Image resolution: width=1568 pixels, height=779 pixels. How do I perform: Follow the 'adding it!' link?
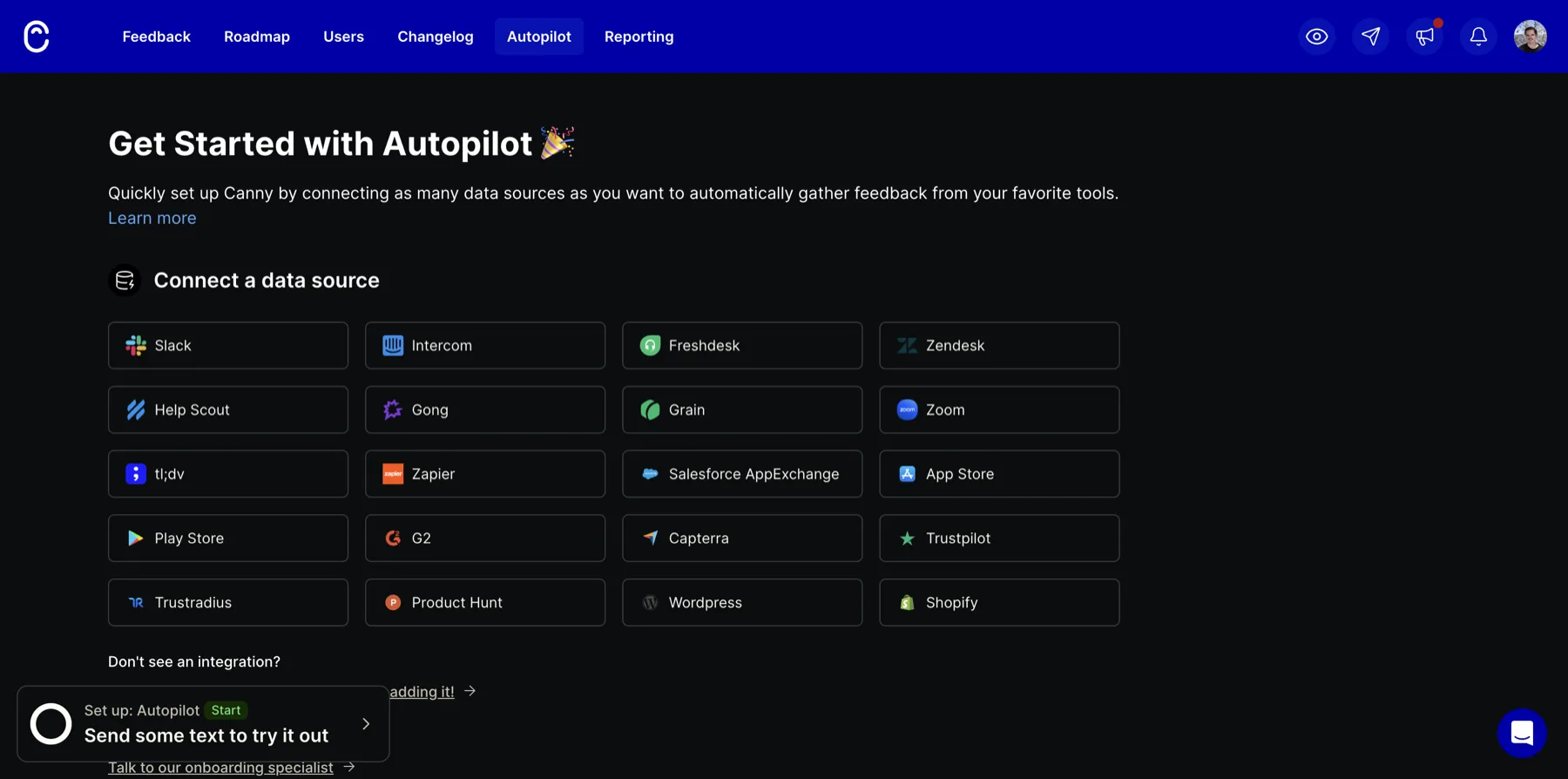point(422,692)
